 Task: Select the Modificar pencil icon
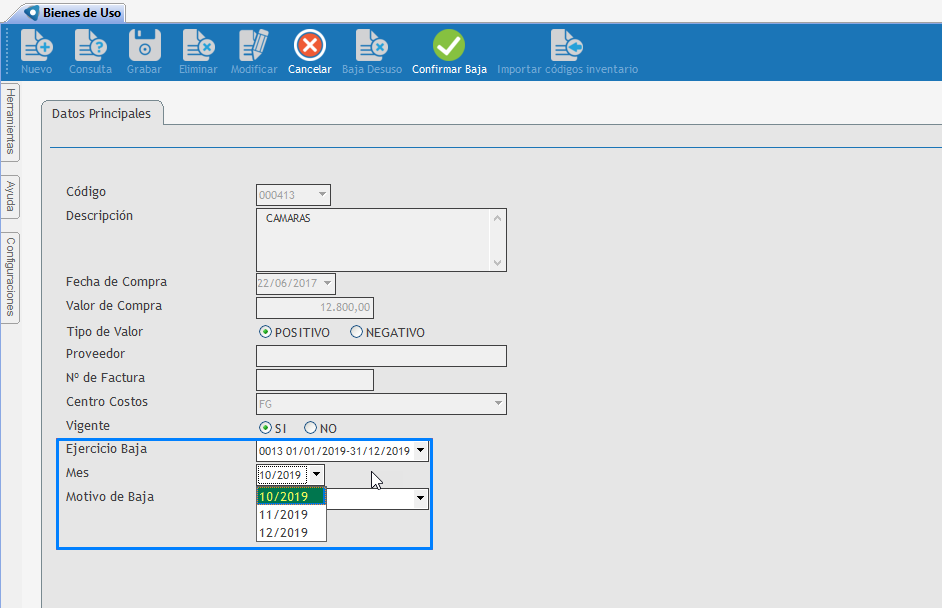(253, 46)
